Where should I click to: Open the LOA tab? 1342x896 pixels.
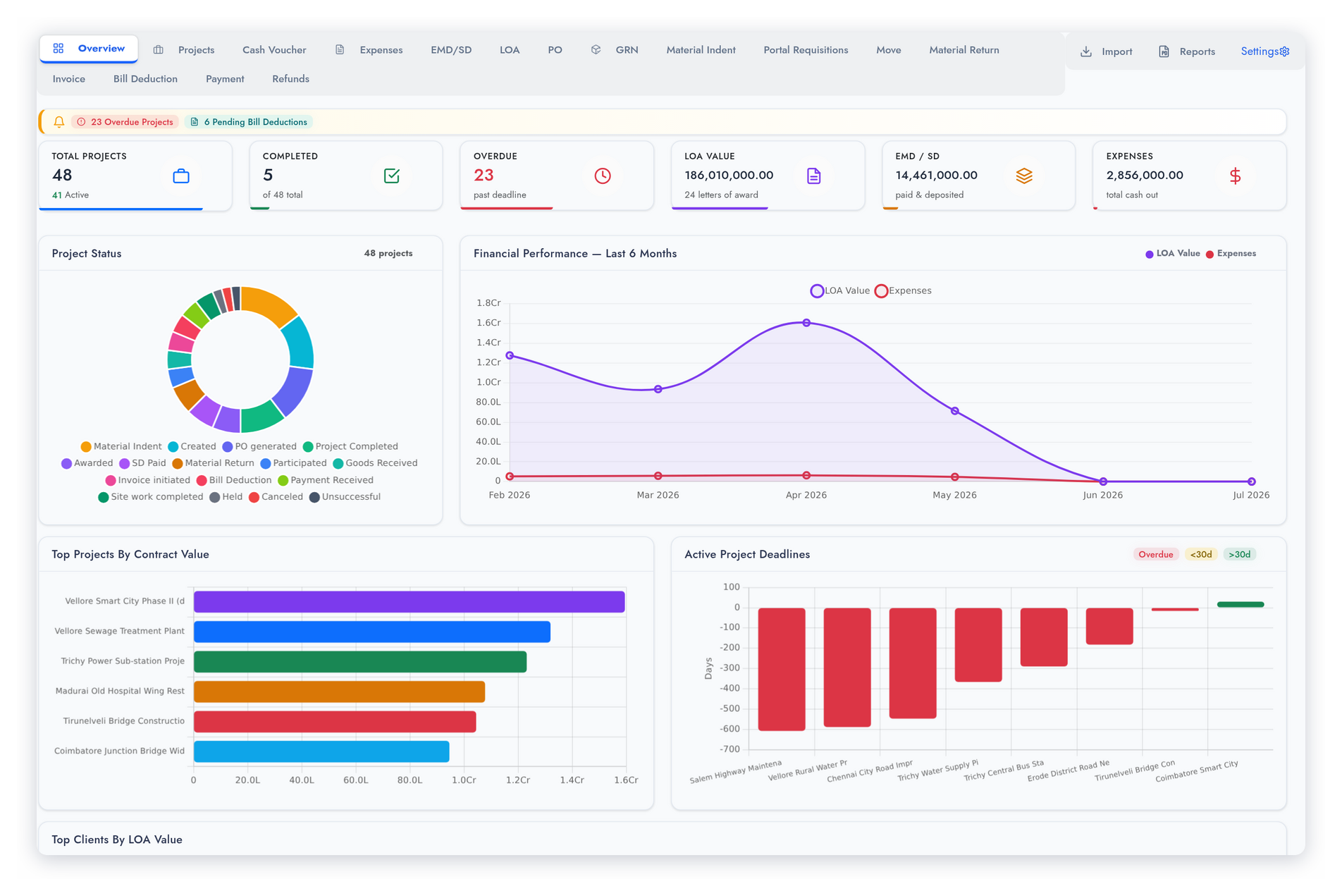[510, 50]
